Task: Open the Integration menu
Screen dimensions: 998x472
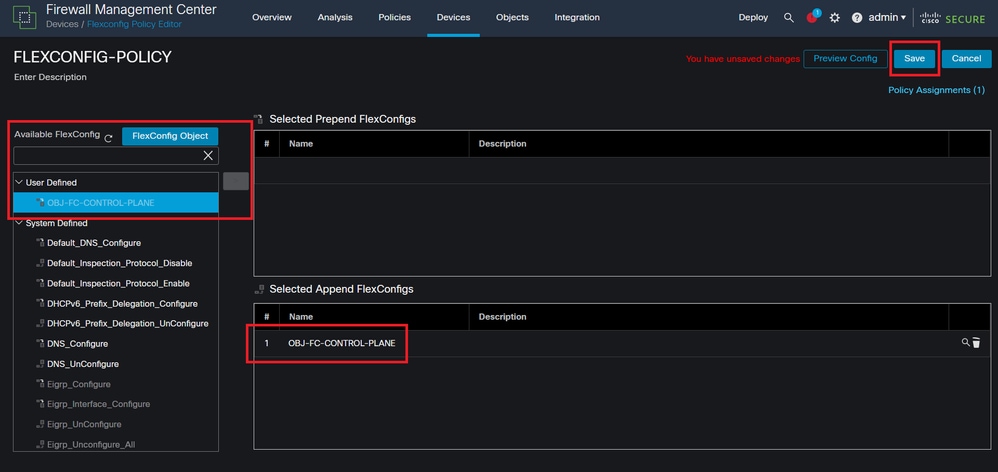Action: click(577, 18)
